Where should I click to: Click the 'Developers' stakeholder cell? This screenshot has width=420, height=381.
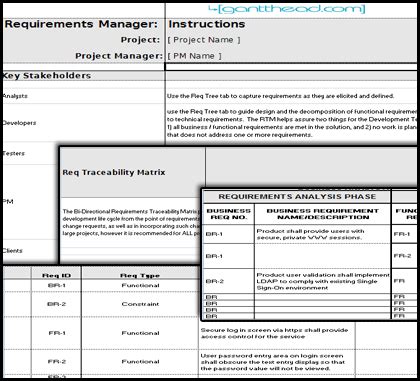click(x=84, y=123)
